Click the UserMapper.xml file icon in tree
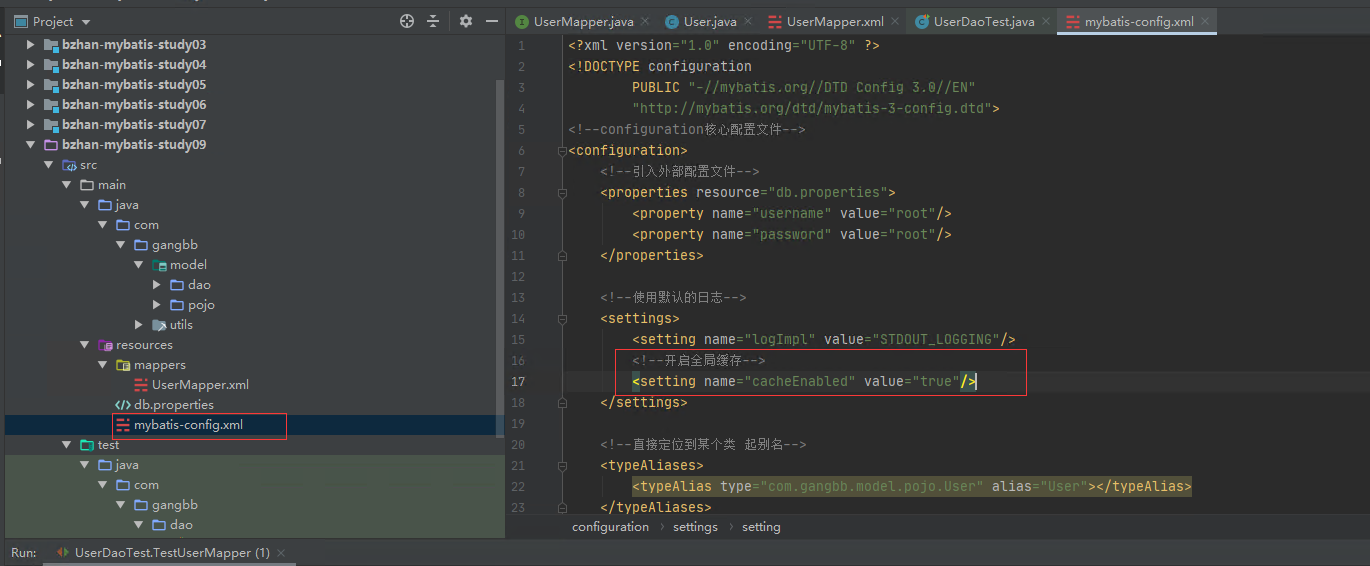Screen dimensions: 1370x566 tap(141, 385)
